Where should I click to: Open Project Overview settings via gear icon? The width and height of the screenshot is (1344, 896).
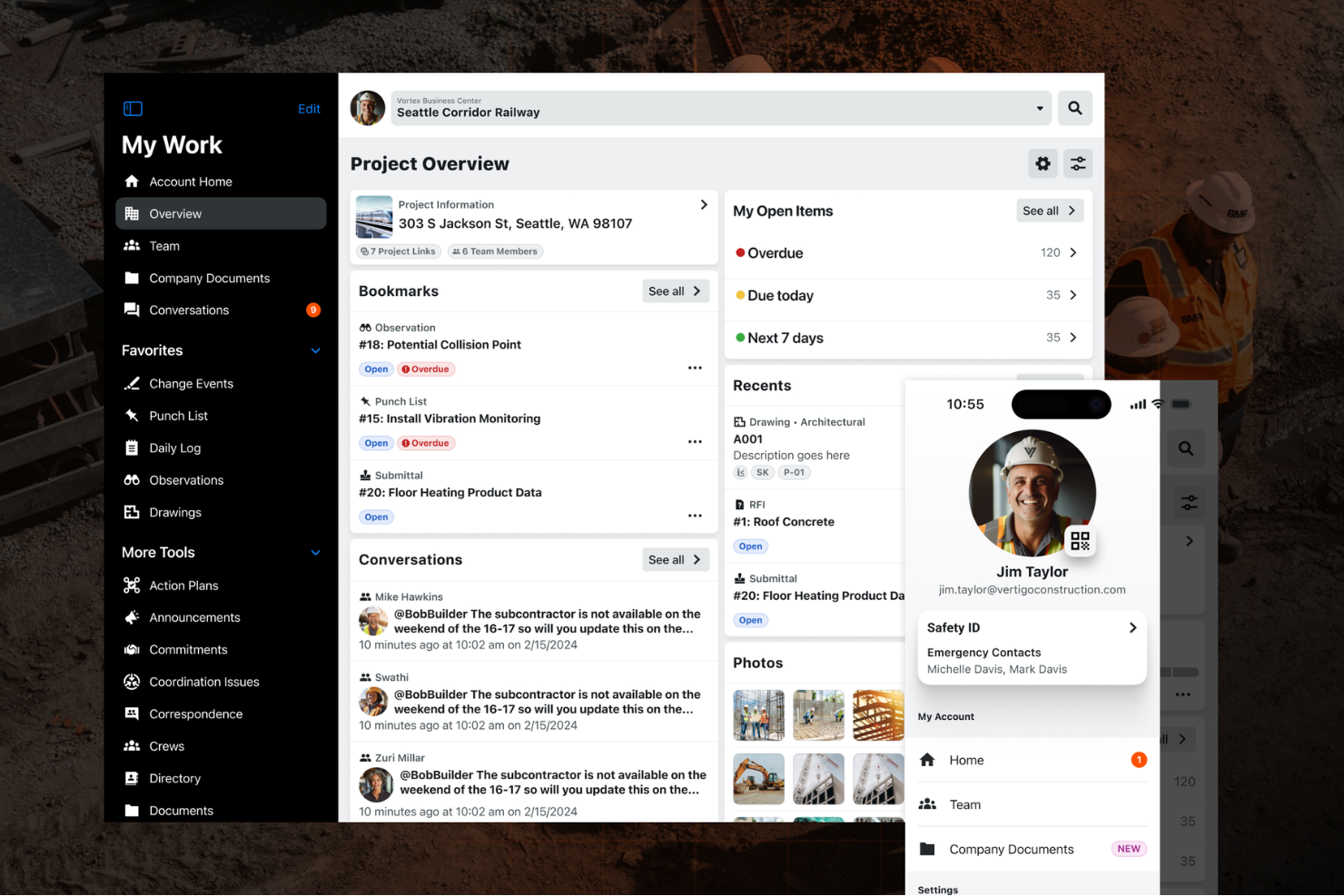click(1043, 163)
